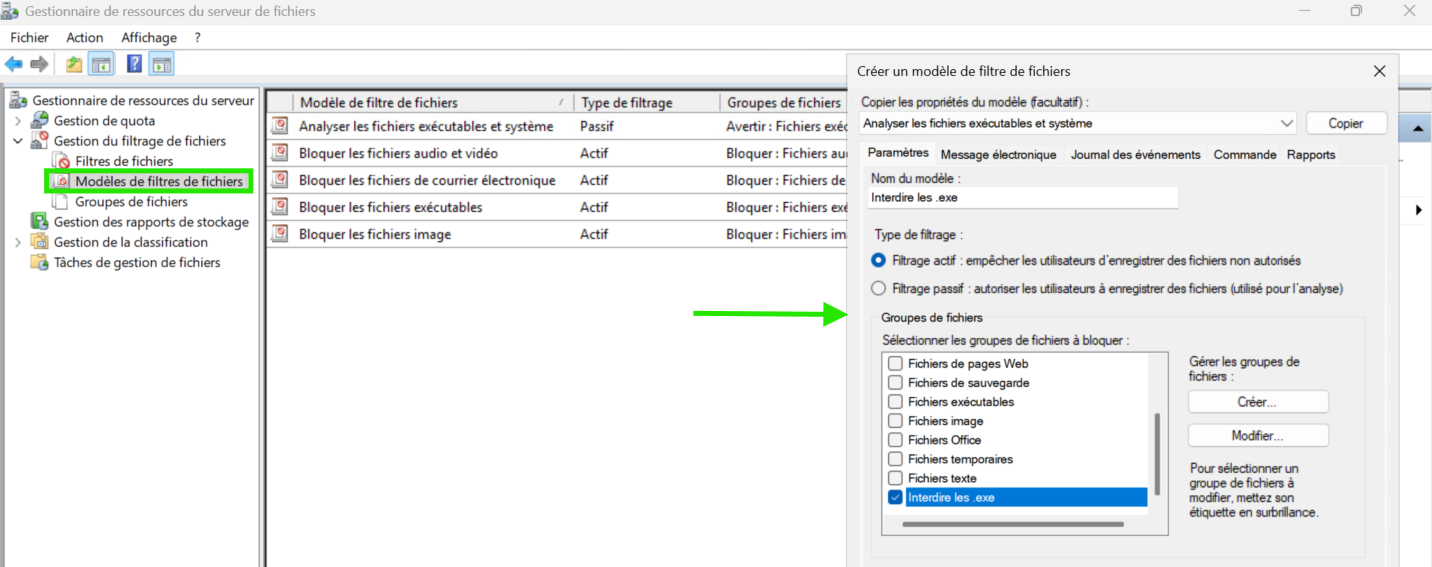
Task: Open the Copier les propriétés du modèle dropdown
Action: 1286,123
